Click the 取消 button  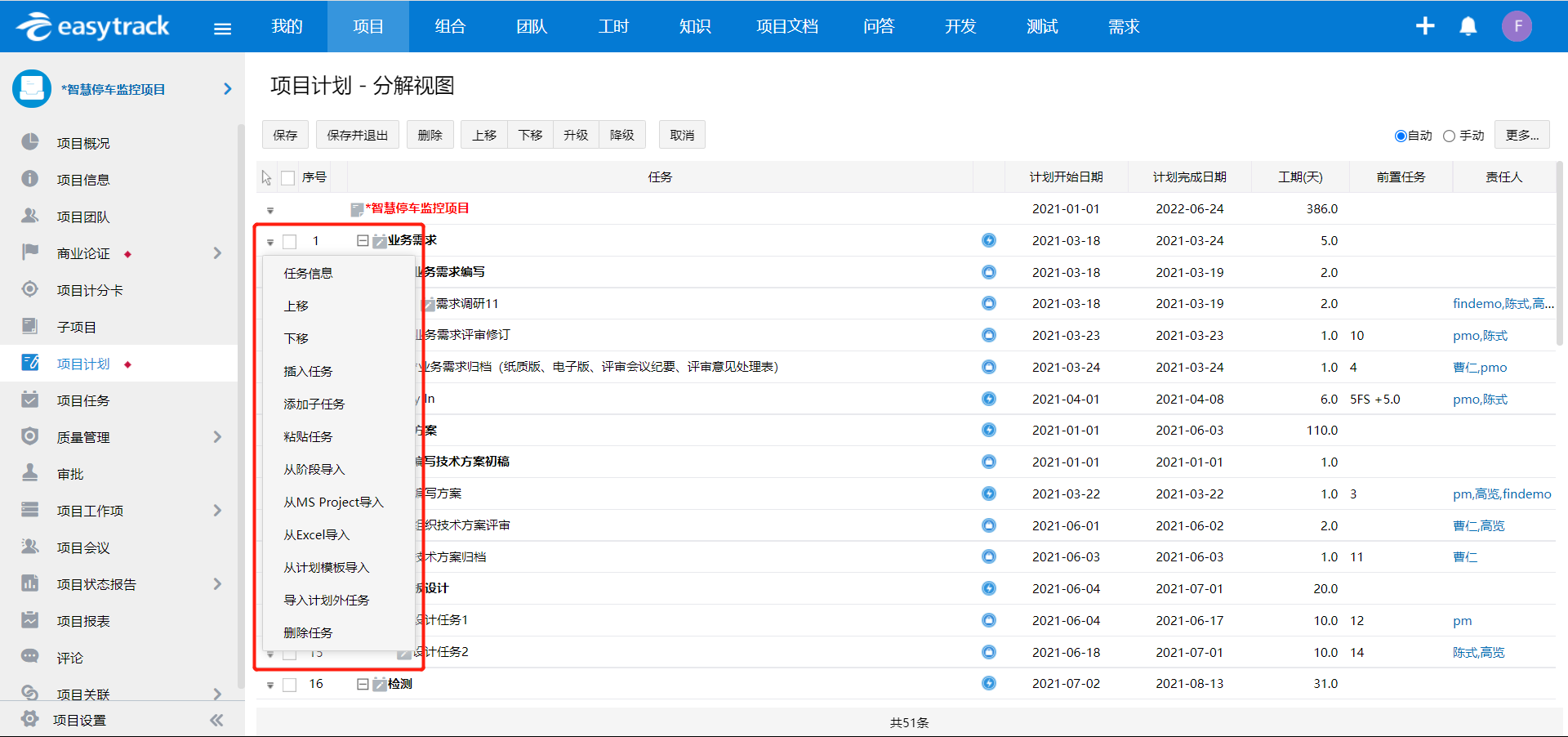click(x=682, y=135)
